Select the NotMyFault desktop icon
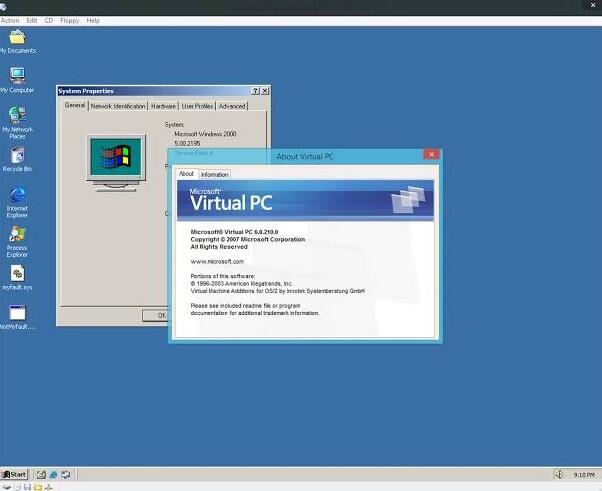 (x=17, y=317)
